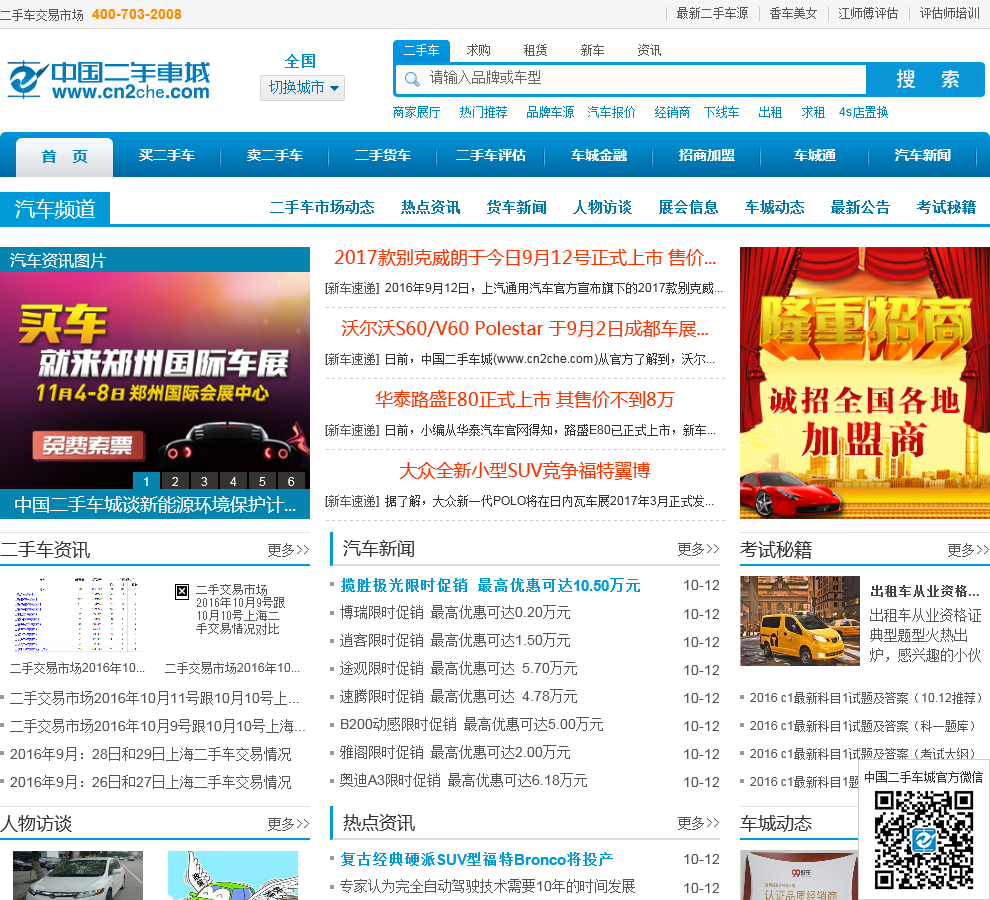Click 江师傅评估 top link
This screenshot has height=900, width=990.
[868, 13]
